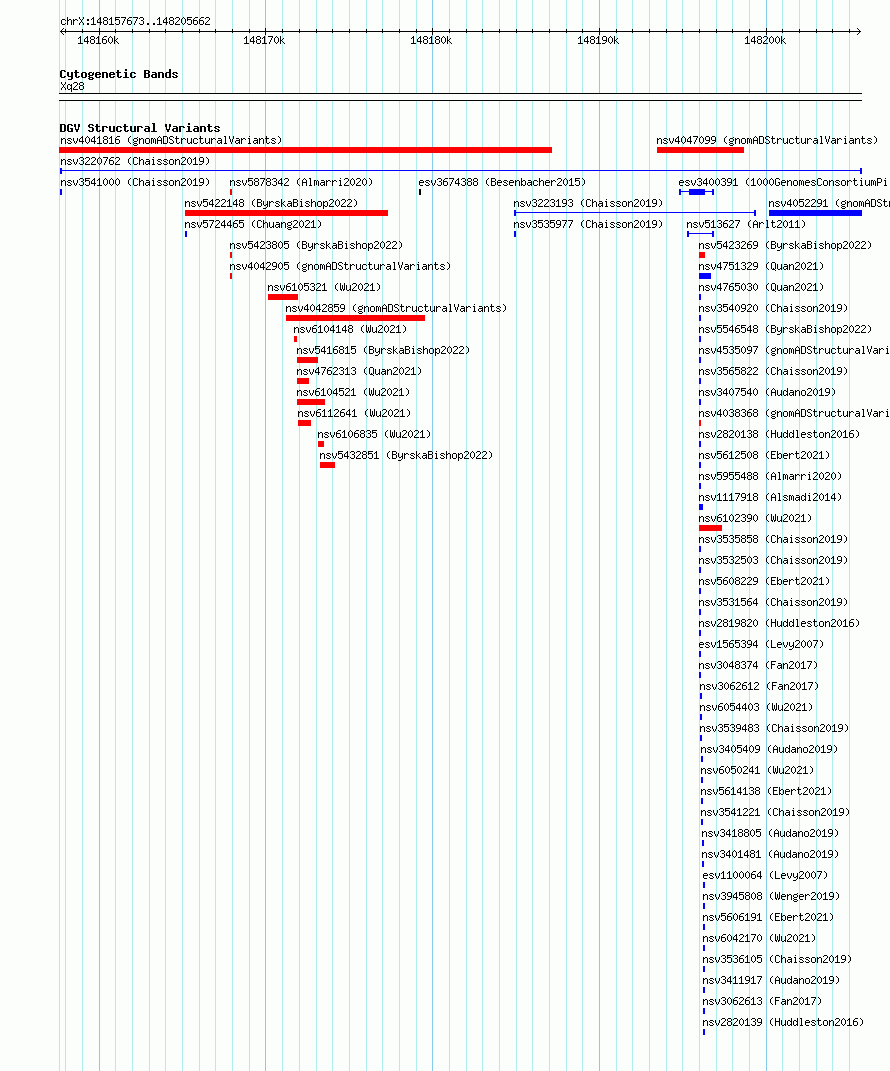Open esv3674388 (Besenbacher2015) variant

(502, 182)
